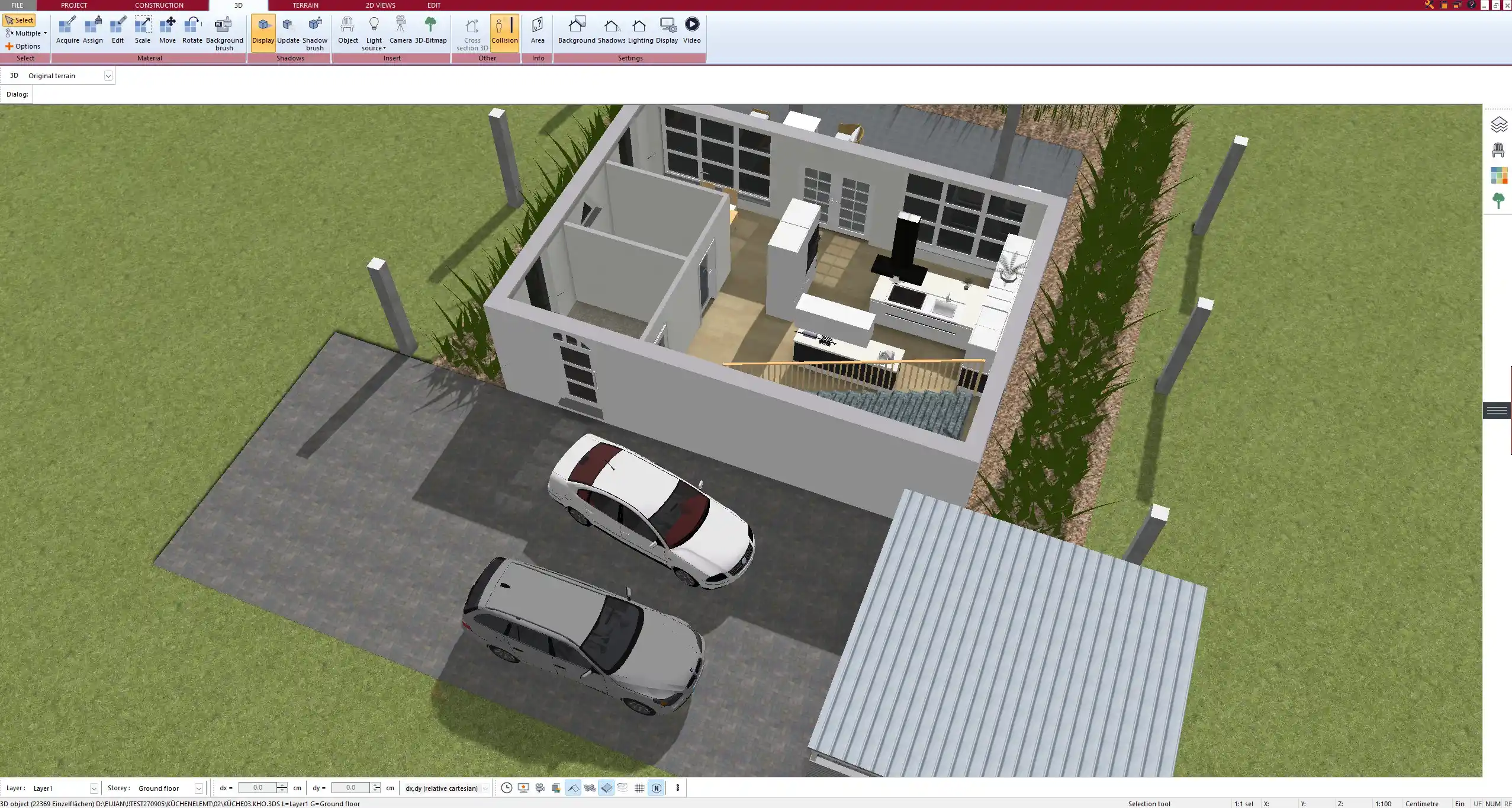Viewport: 1512px width, 808px height.
Task: Open the material Edit tool
Action: (x=118, y=31)
